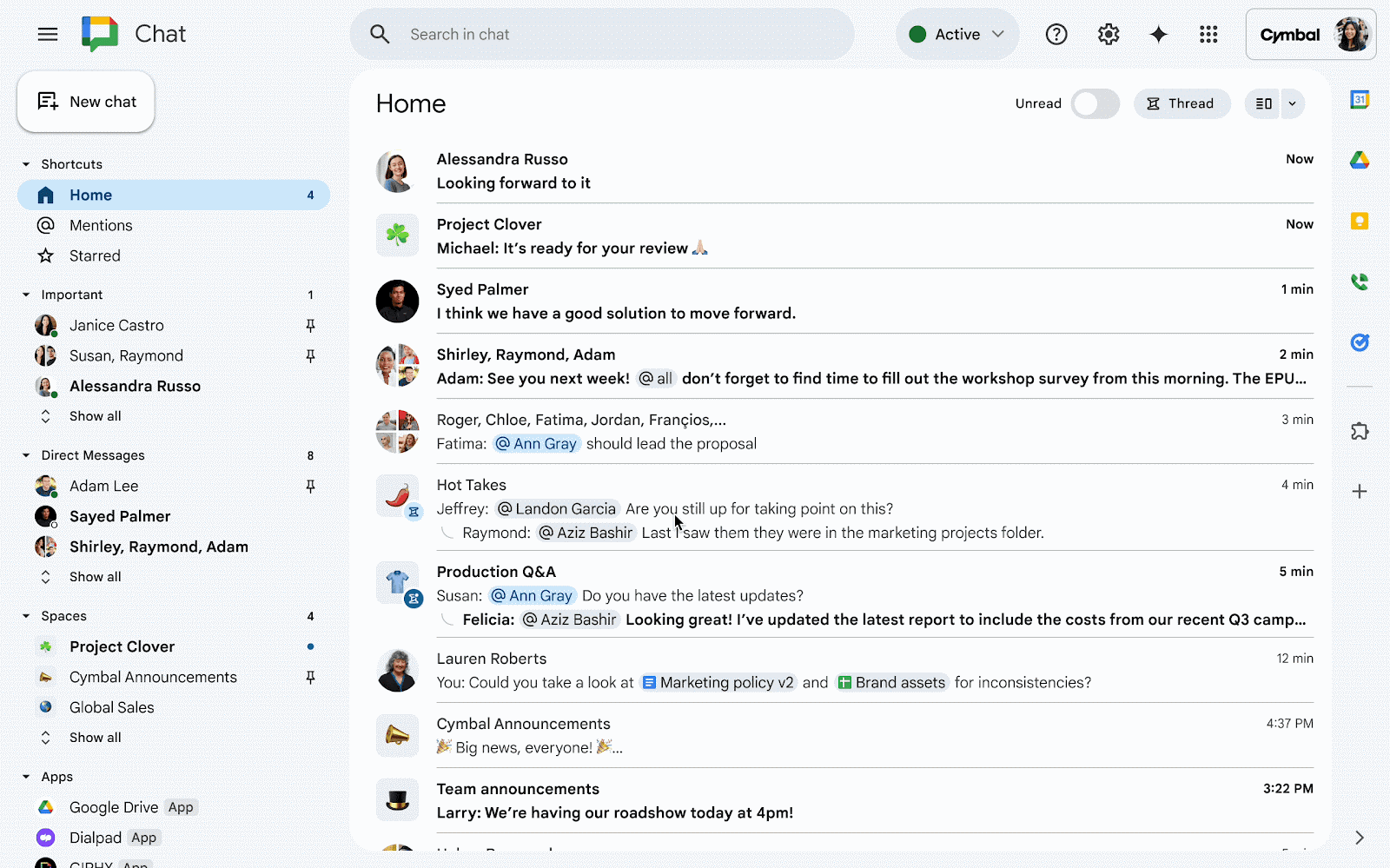Open Settings gear icon
1390x868 pixels.
pyautogui.click(x=1108, y=34)
